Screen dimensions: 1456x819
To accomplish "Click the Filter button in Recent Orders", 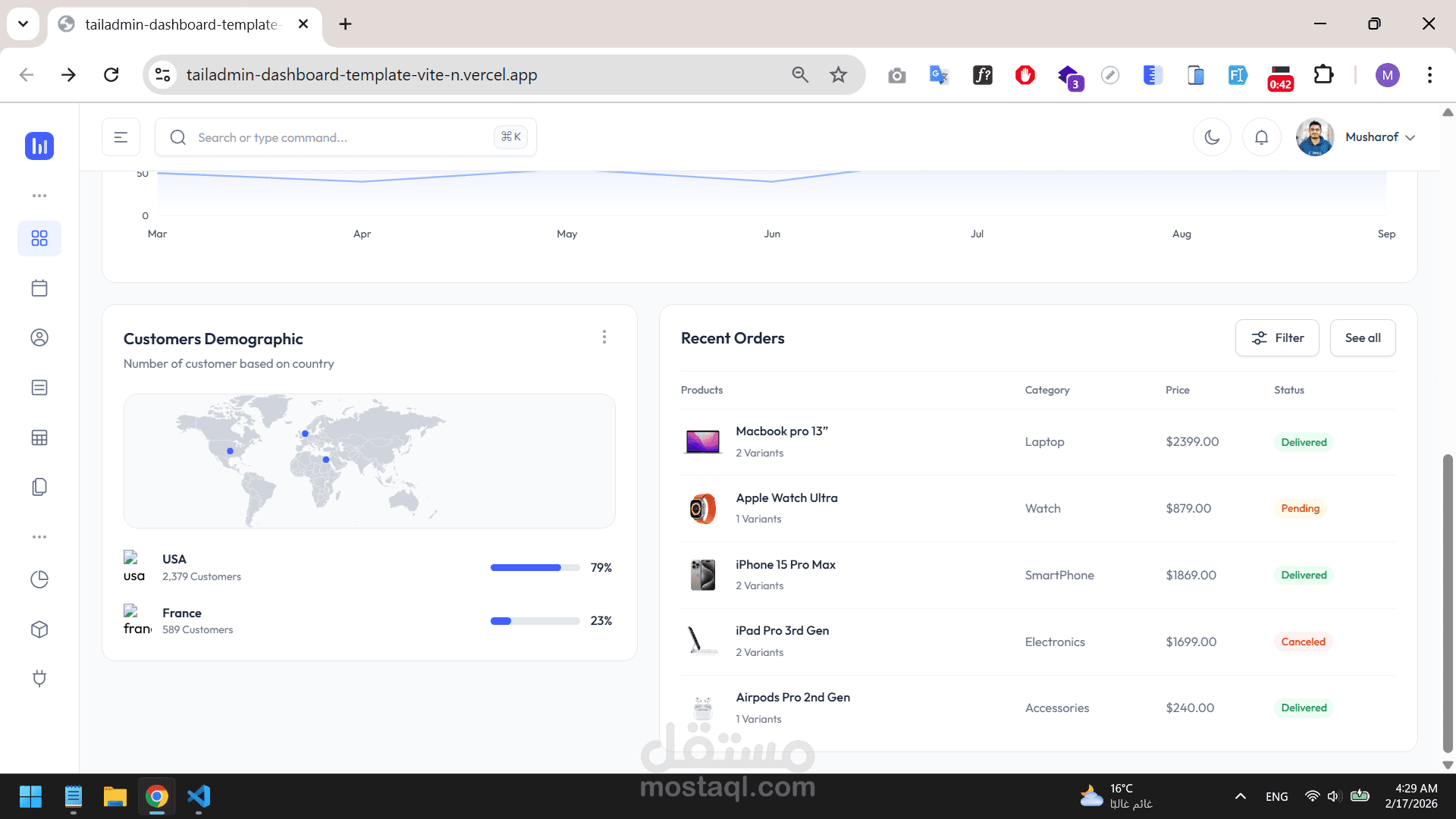I will pos(1277,338).
